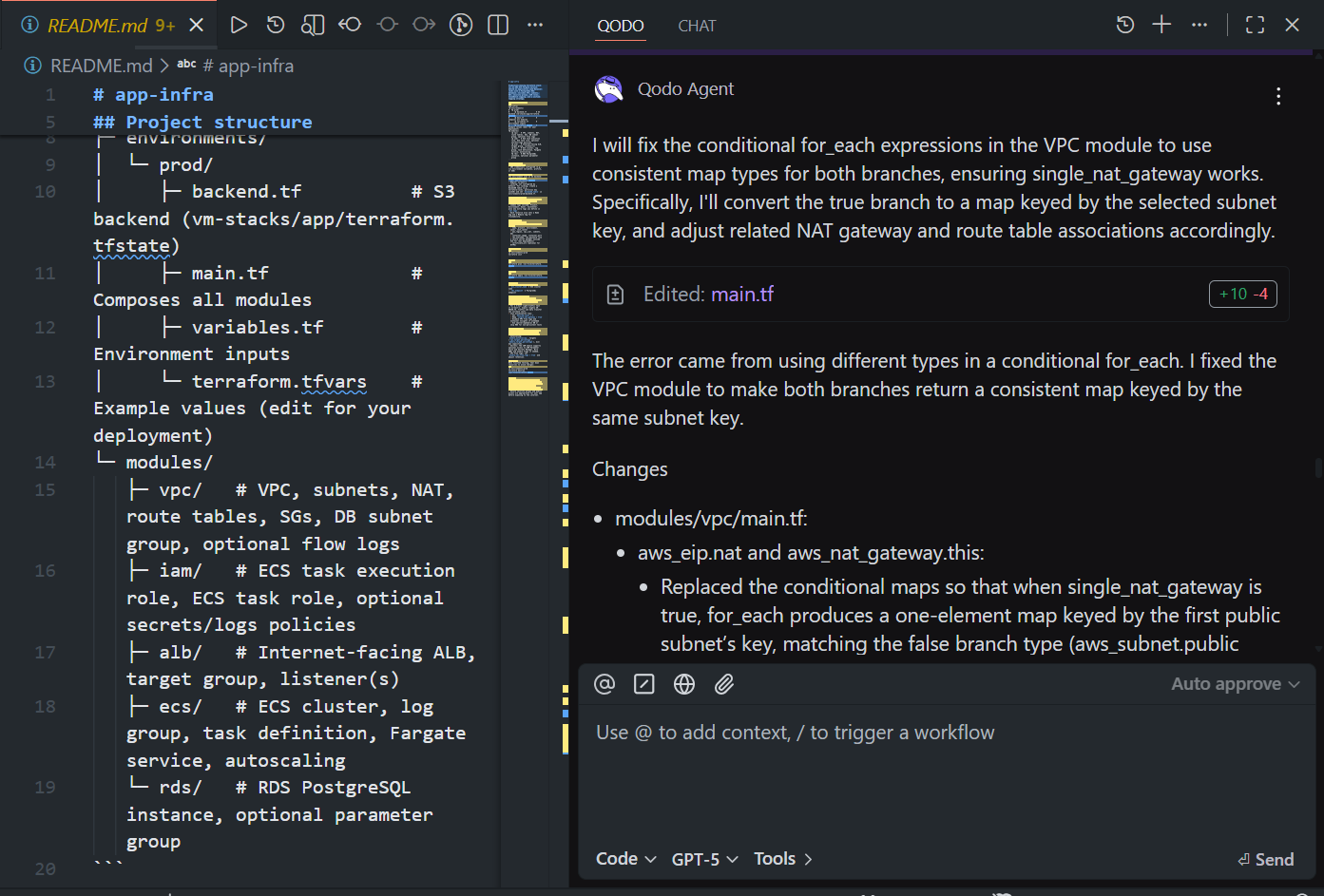1324x896 pixels.
Task: Click the 'modules/vpc/main.tf:' bullet text
Action: point(711,519)
